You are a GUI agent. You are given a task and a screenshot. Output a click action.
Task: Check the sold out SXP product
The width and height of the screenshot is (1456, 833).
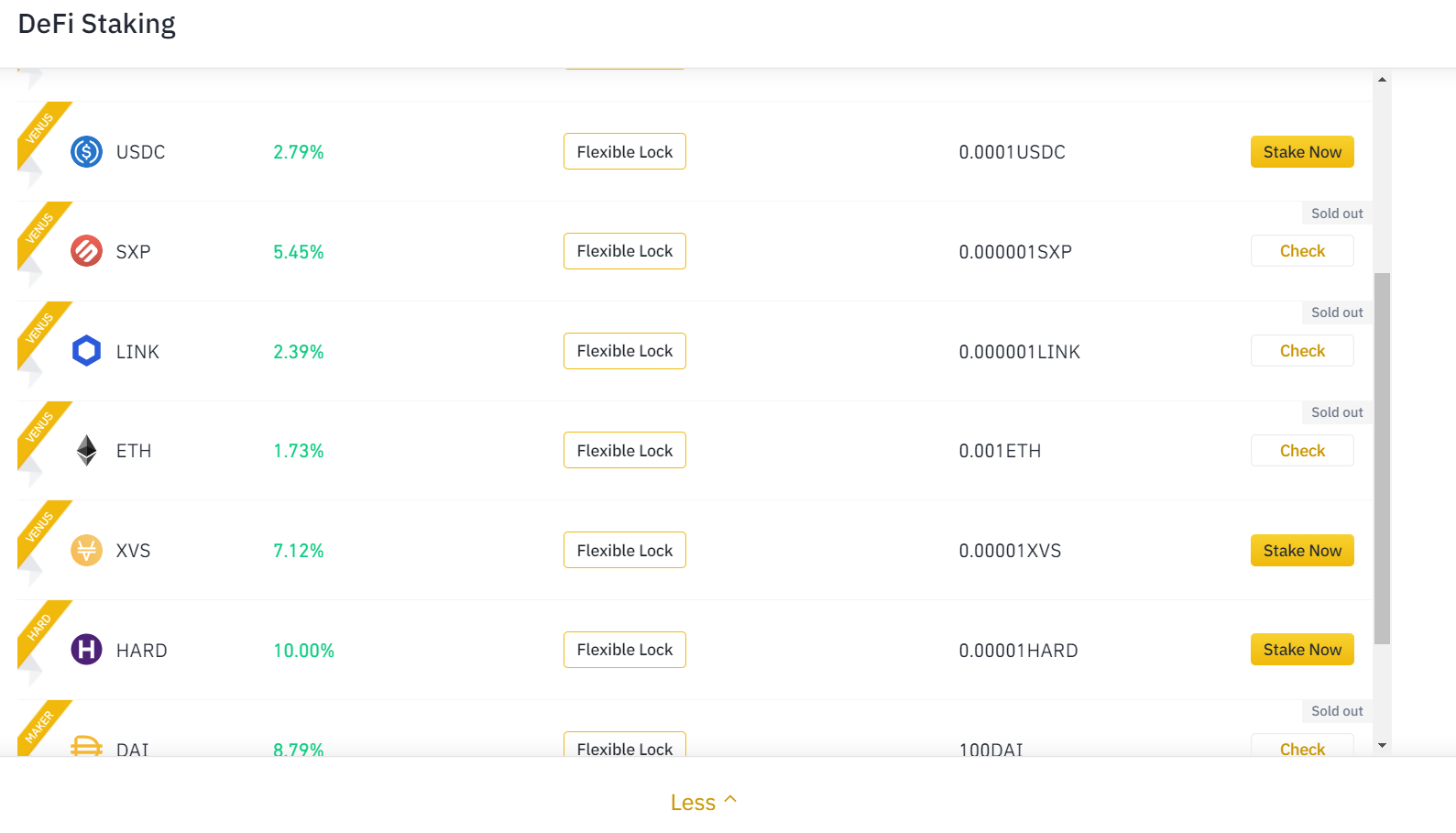1301,251
